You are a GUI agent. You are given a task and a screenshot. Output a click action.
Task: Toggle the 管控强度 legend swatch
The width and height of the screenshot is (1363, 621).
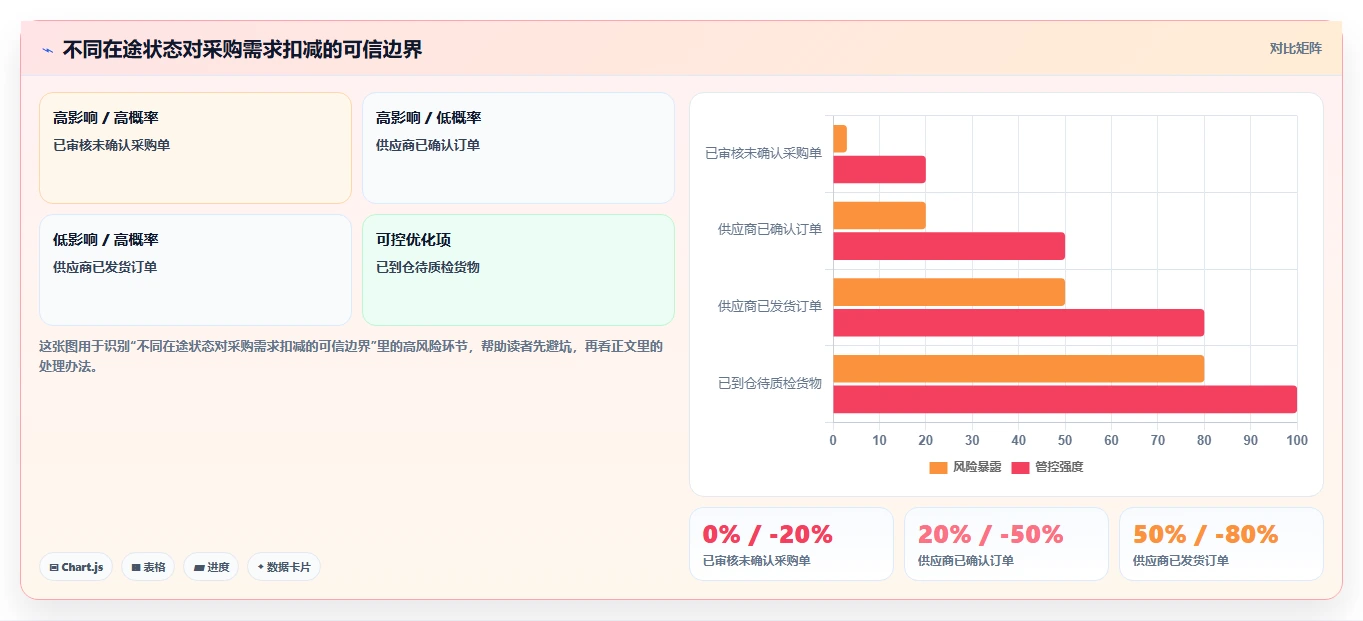[1020, 468]
